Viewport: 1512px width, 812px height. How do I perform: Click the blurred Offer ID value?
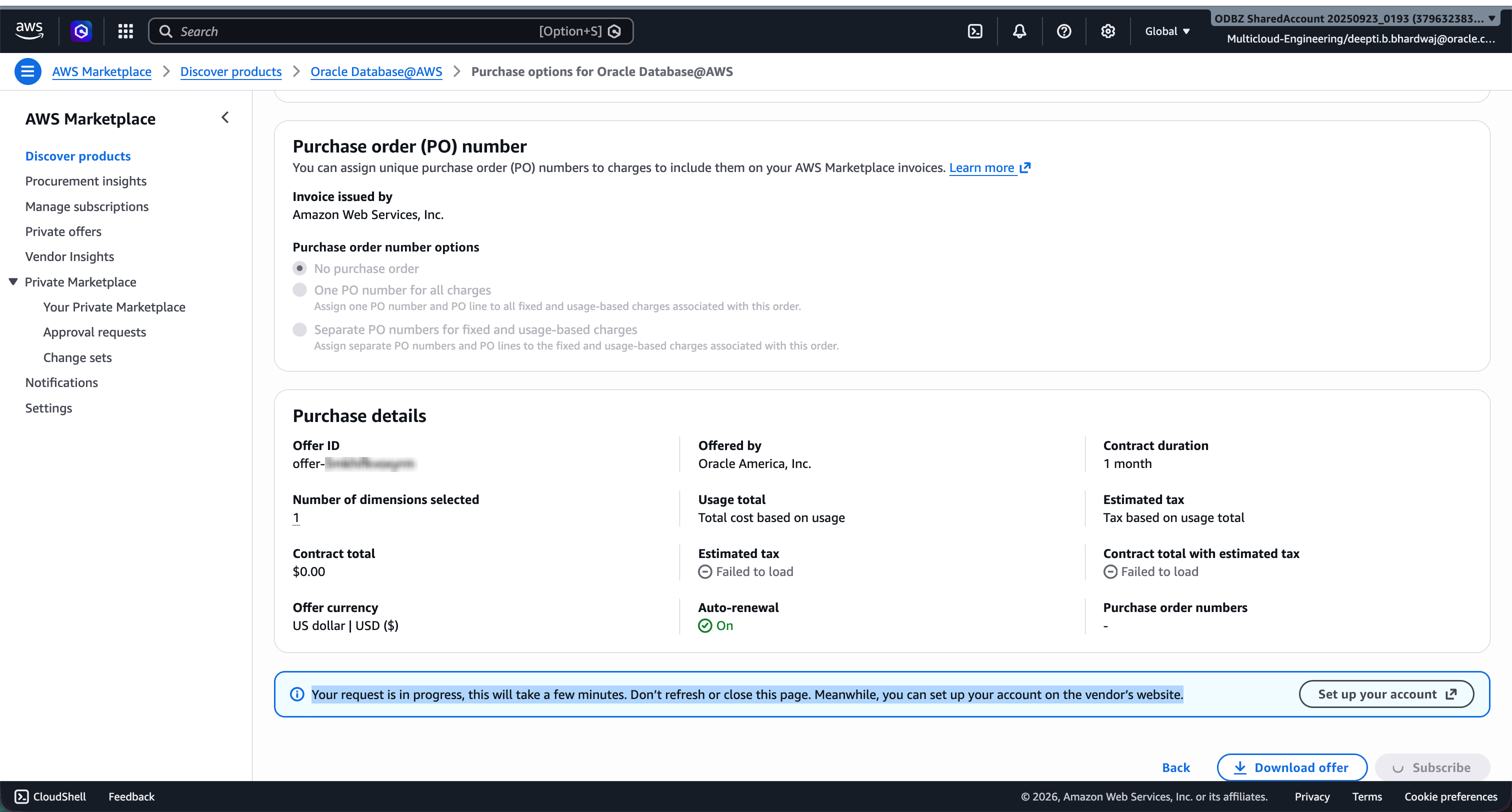click(x=354, y=463)
